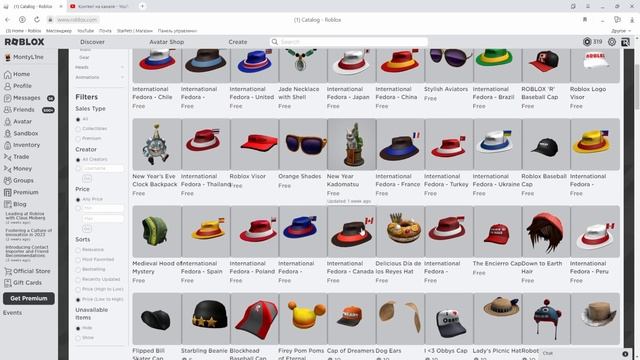The width and height of the screenshot is (640, 360).
Task: Select Any Price radio option
Action: (x=78, y=200)
